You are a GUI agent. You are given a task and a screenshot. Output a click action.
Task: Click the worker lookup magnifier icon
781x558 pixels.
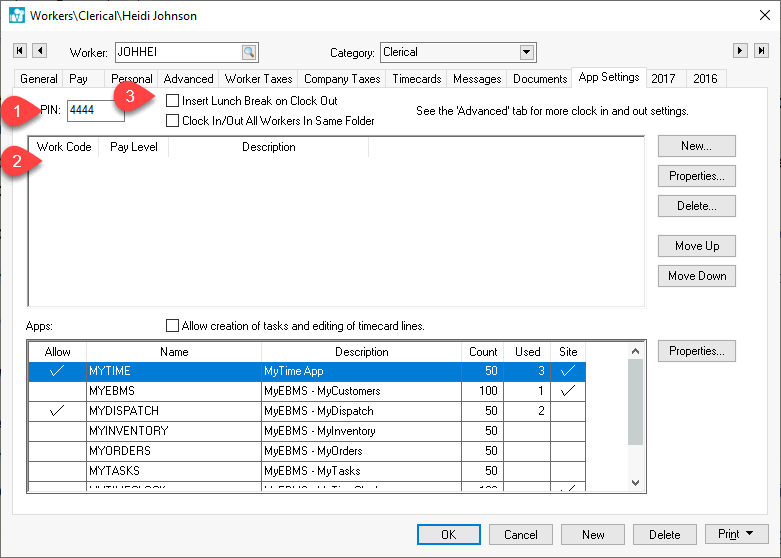click(248, 52)
